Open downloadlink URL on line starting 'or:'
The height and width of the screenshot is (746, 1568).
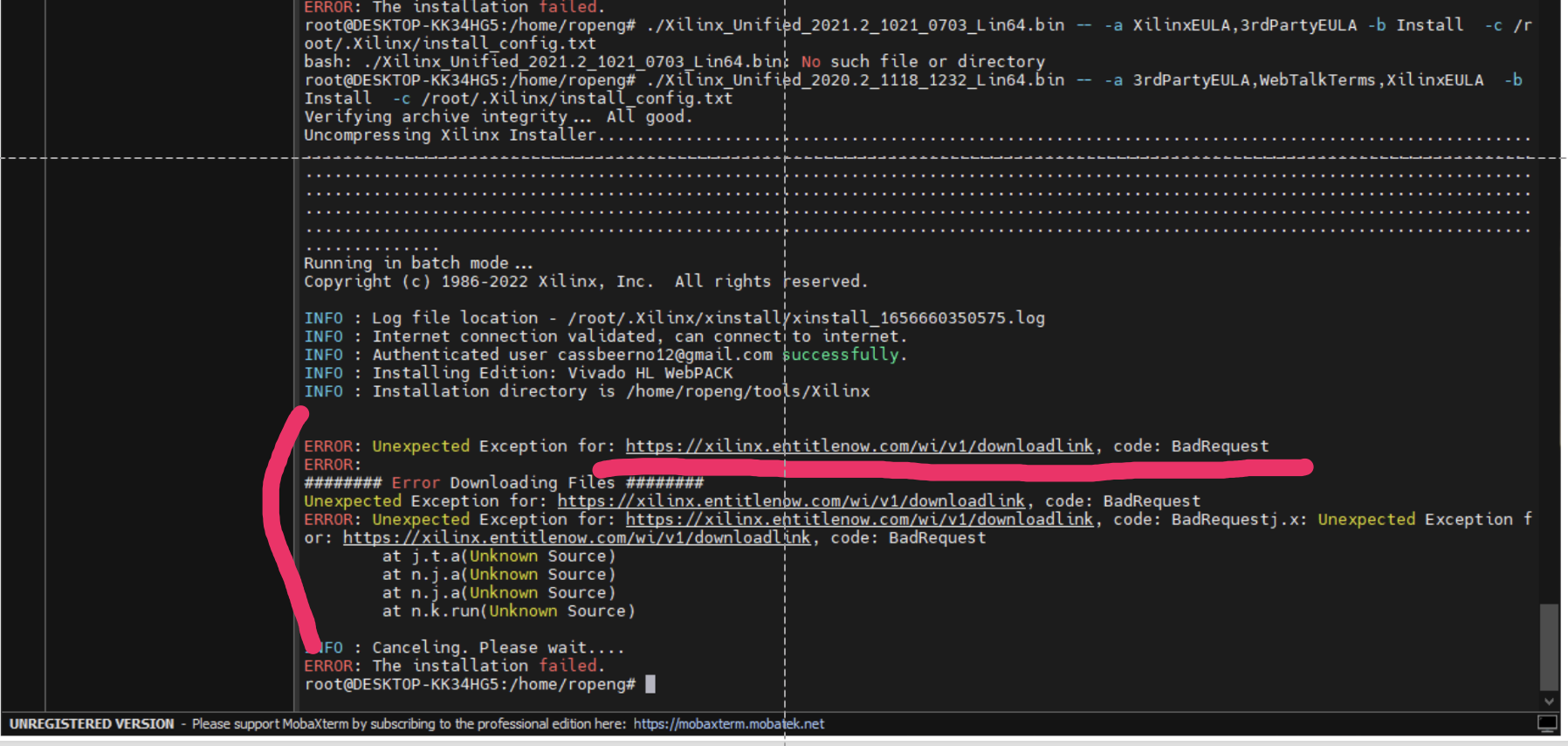(x=576, y=537)
